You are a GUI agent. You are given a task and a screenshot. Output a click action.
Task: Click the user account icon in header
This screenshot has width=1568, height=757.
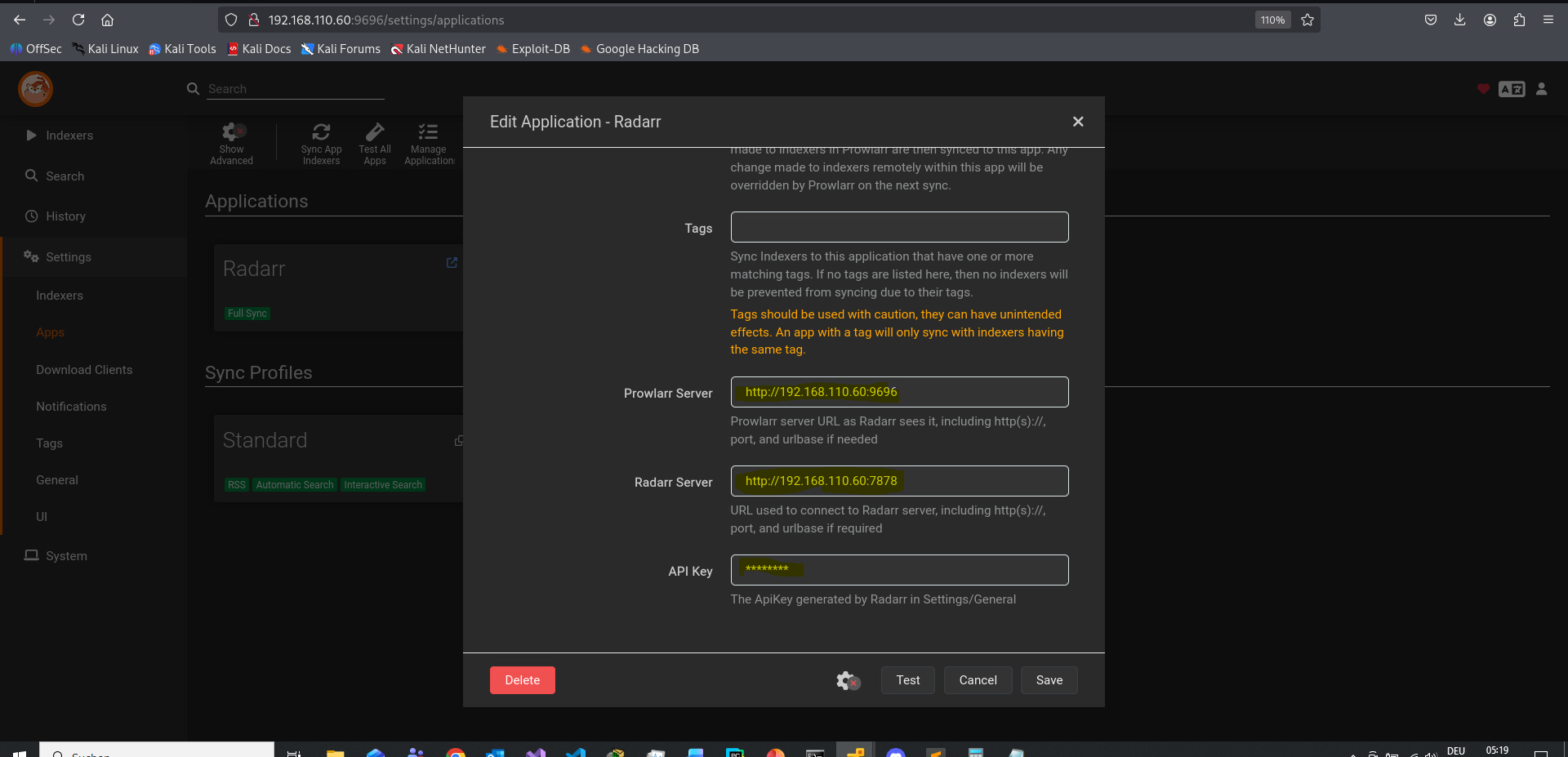pos(1541,89)
